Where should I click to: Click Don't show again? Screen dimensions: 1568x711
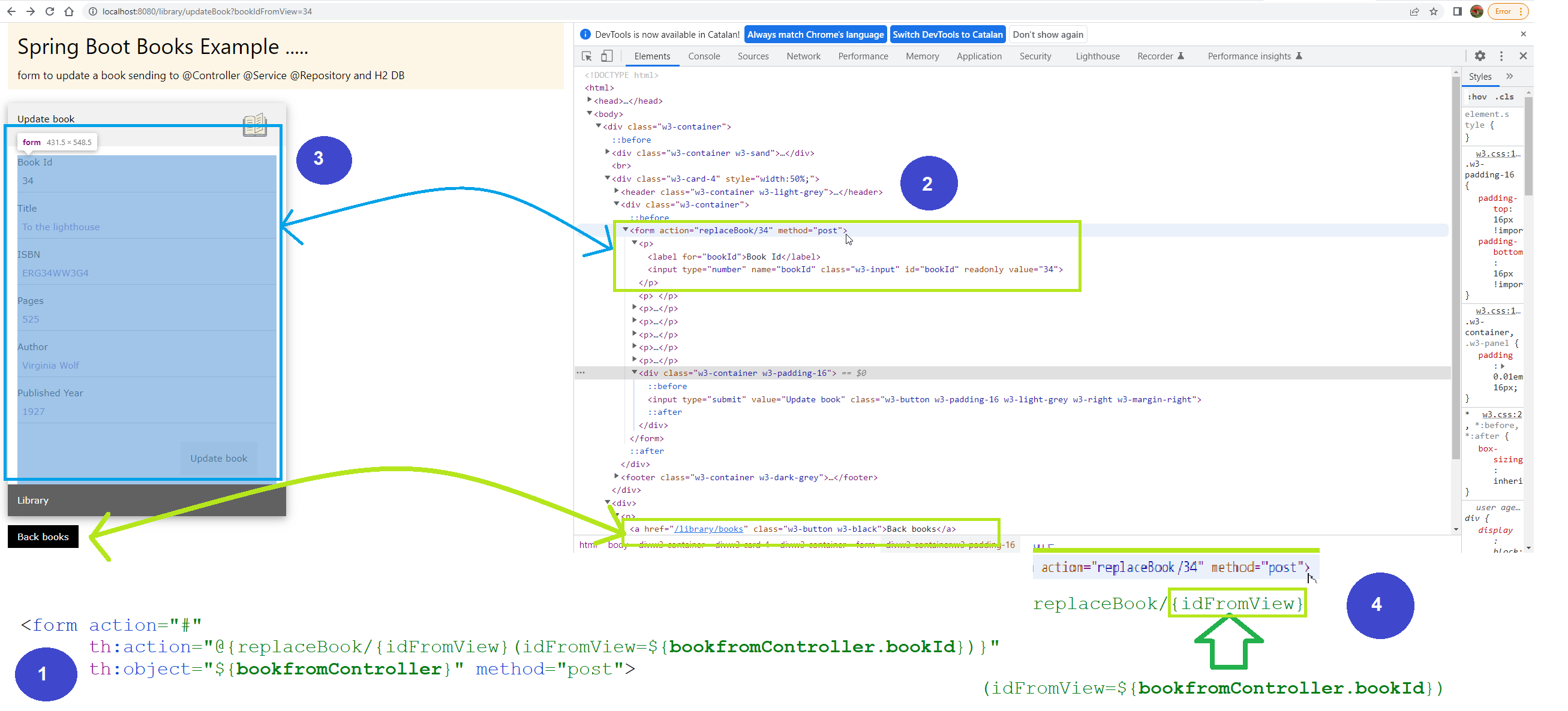coord(1047,35)
